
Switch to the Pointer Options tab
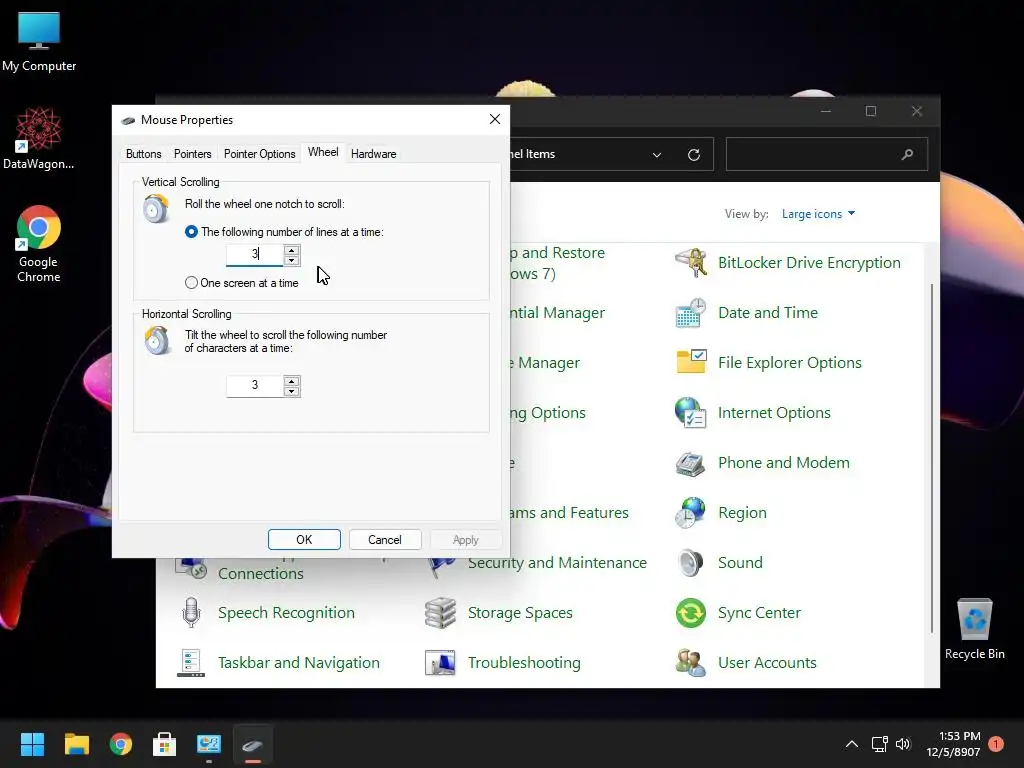259,154
